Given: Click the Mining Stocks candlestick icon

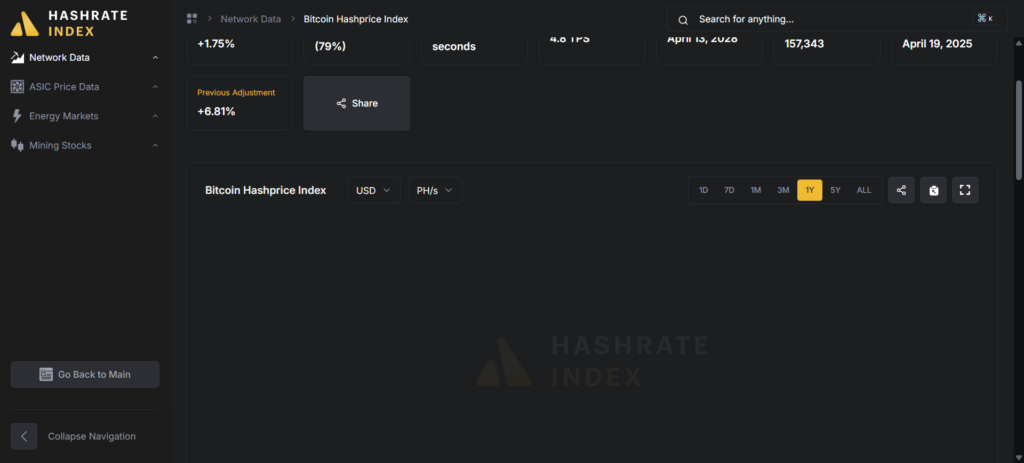Looking at the screenshot, I should 18,145.
